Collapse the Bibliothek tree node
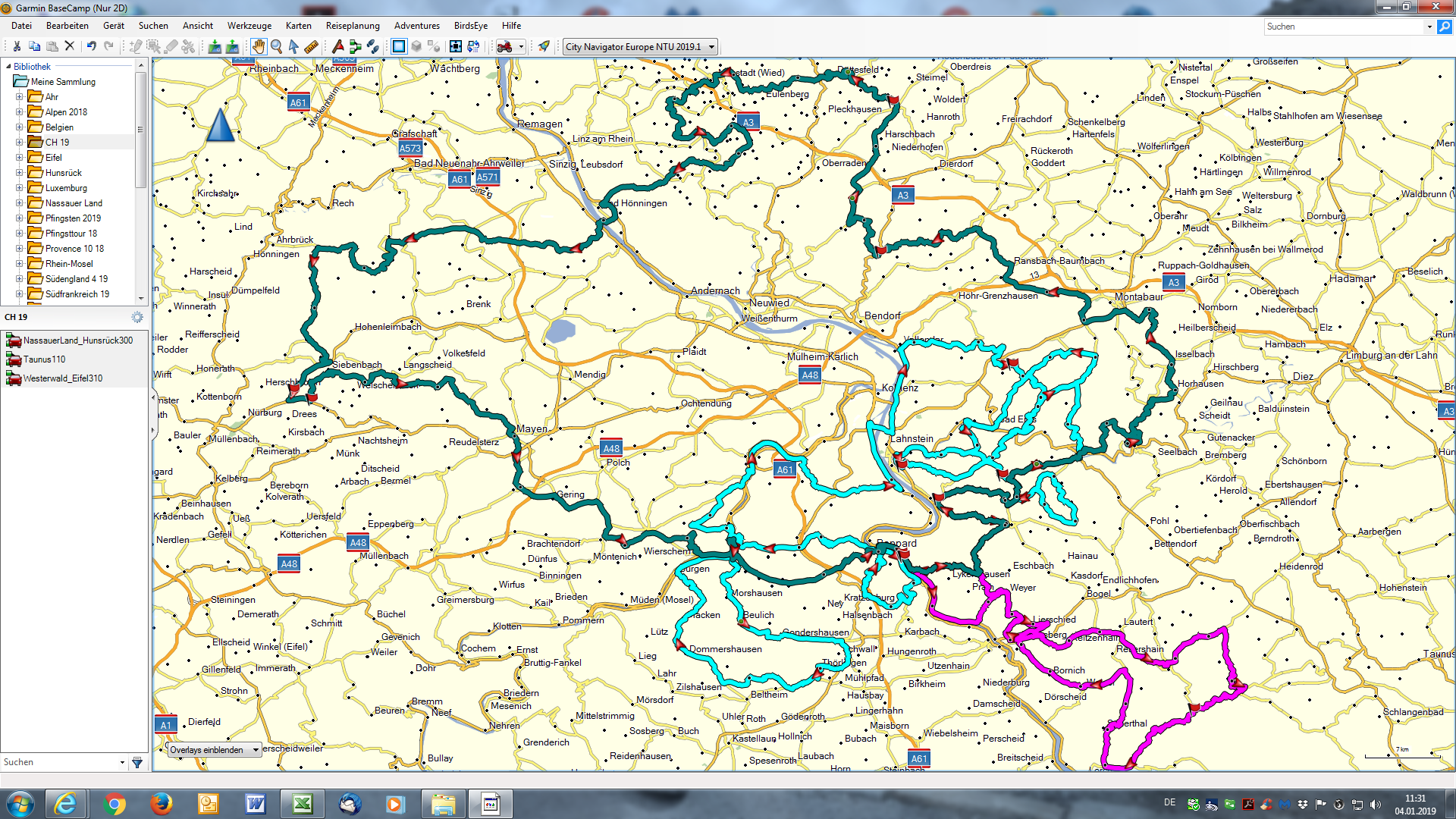Image resolution: width=1456 pixels, height=819 pixels. 8,67
